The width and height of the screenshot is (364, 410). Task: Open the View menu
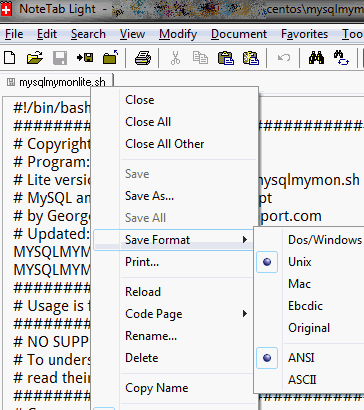(x=132, y=34)
